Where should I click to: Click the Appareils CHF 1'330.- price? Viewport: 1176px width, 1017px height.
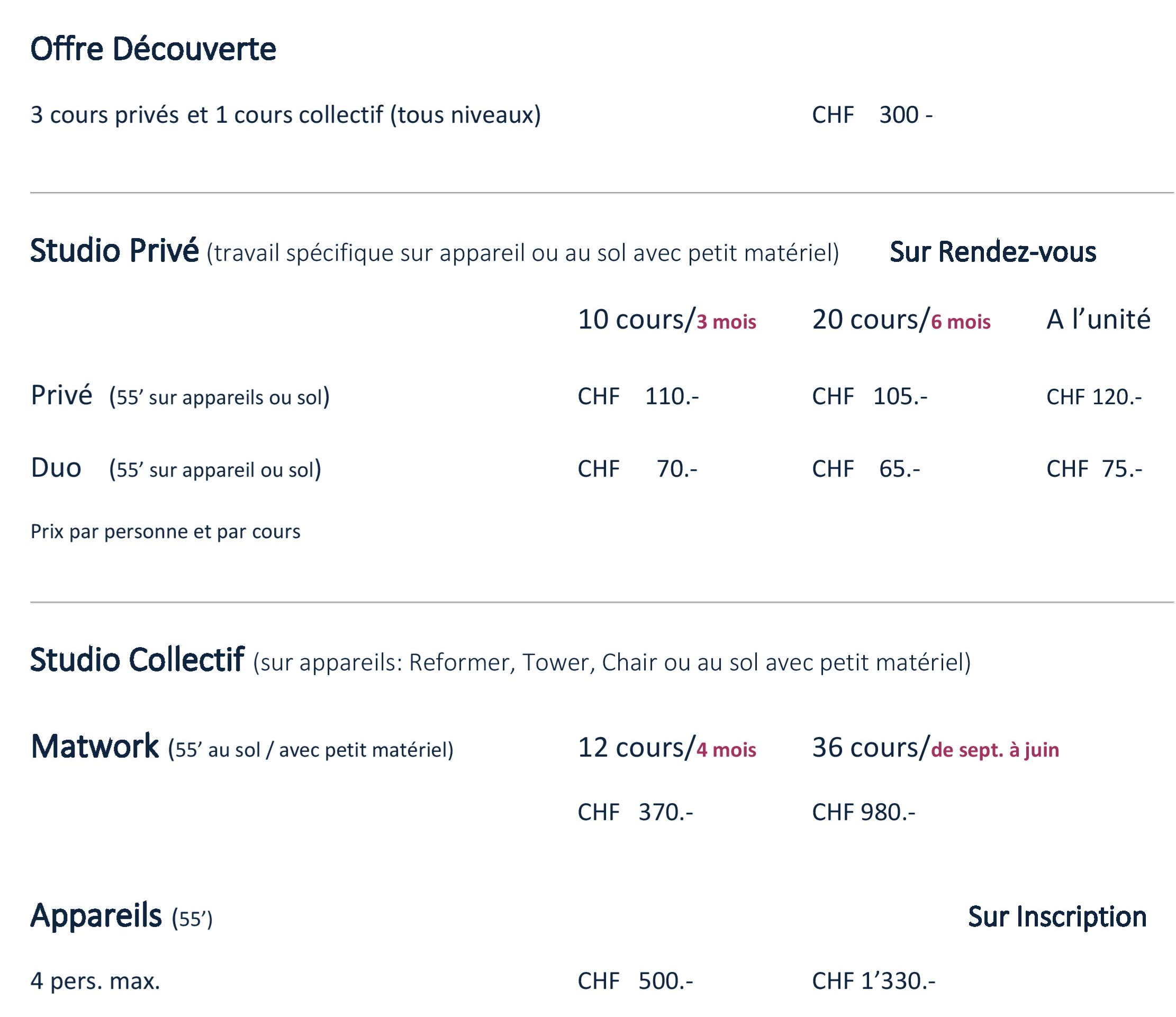click(x=874, y=980)
